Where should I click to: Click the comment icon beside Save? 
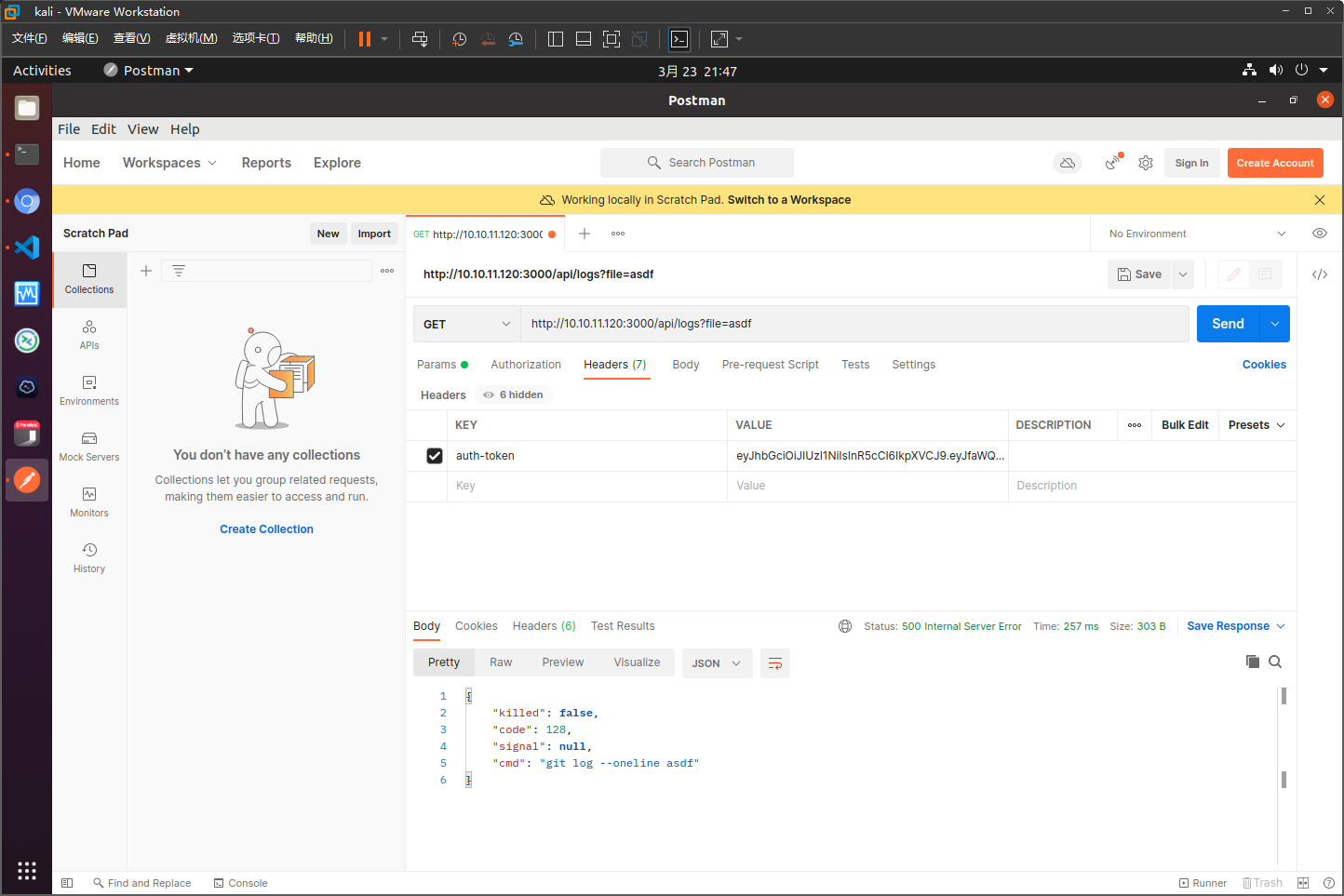[1265, 274]
